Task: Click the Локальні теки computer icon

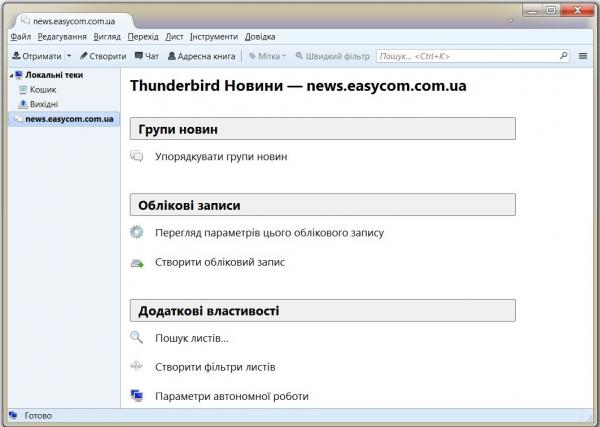Action: click(19, 75)
